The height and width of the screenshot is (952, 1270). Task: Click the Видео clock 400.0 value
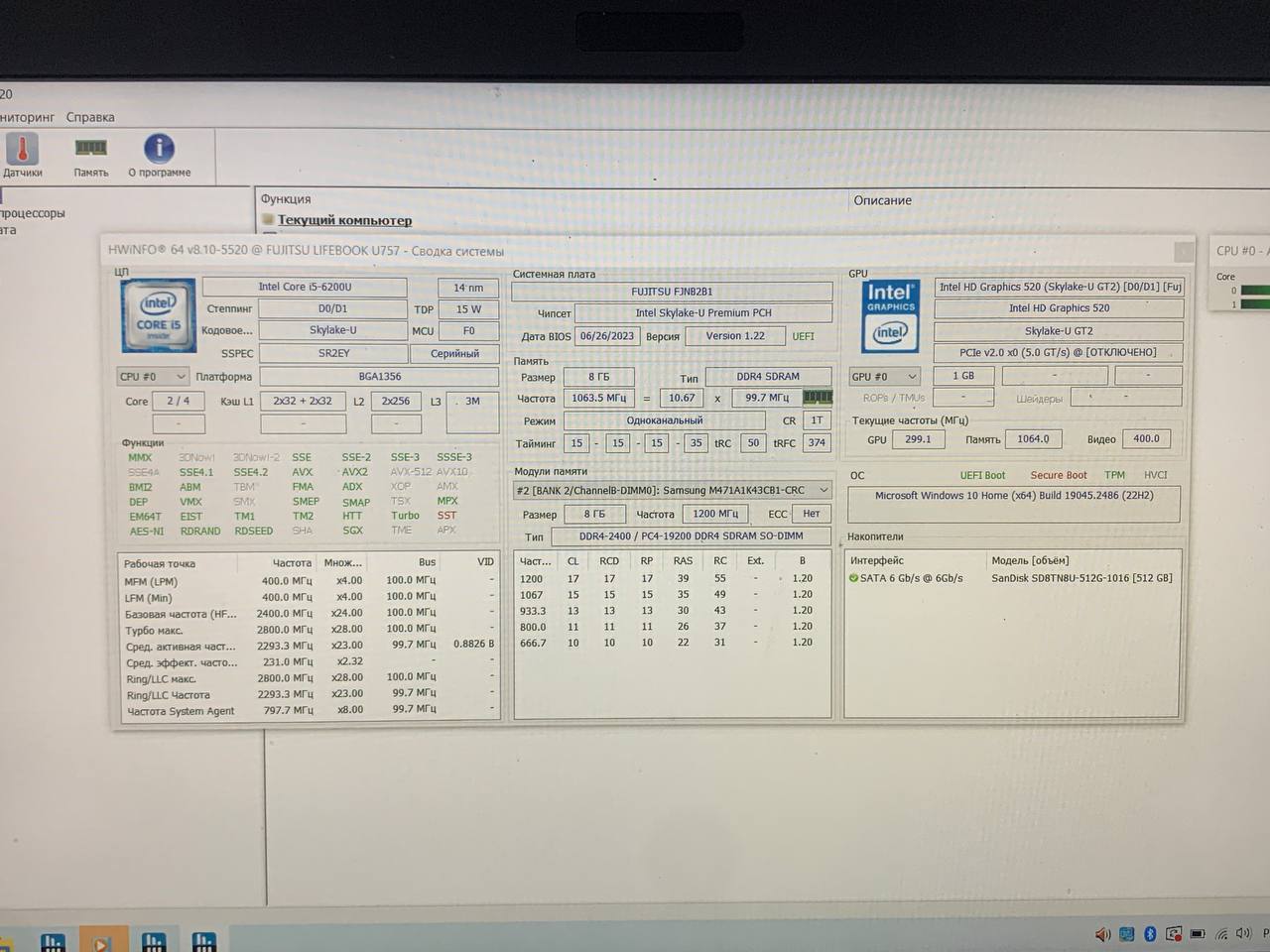[1146, 438]
